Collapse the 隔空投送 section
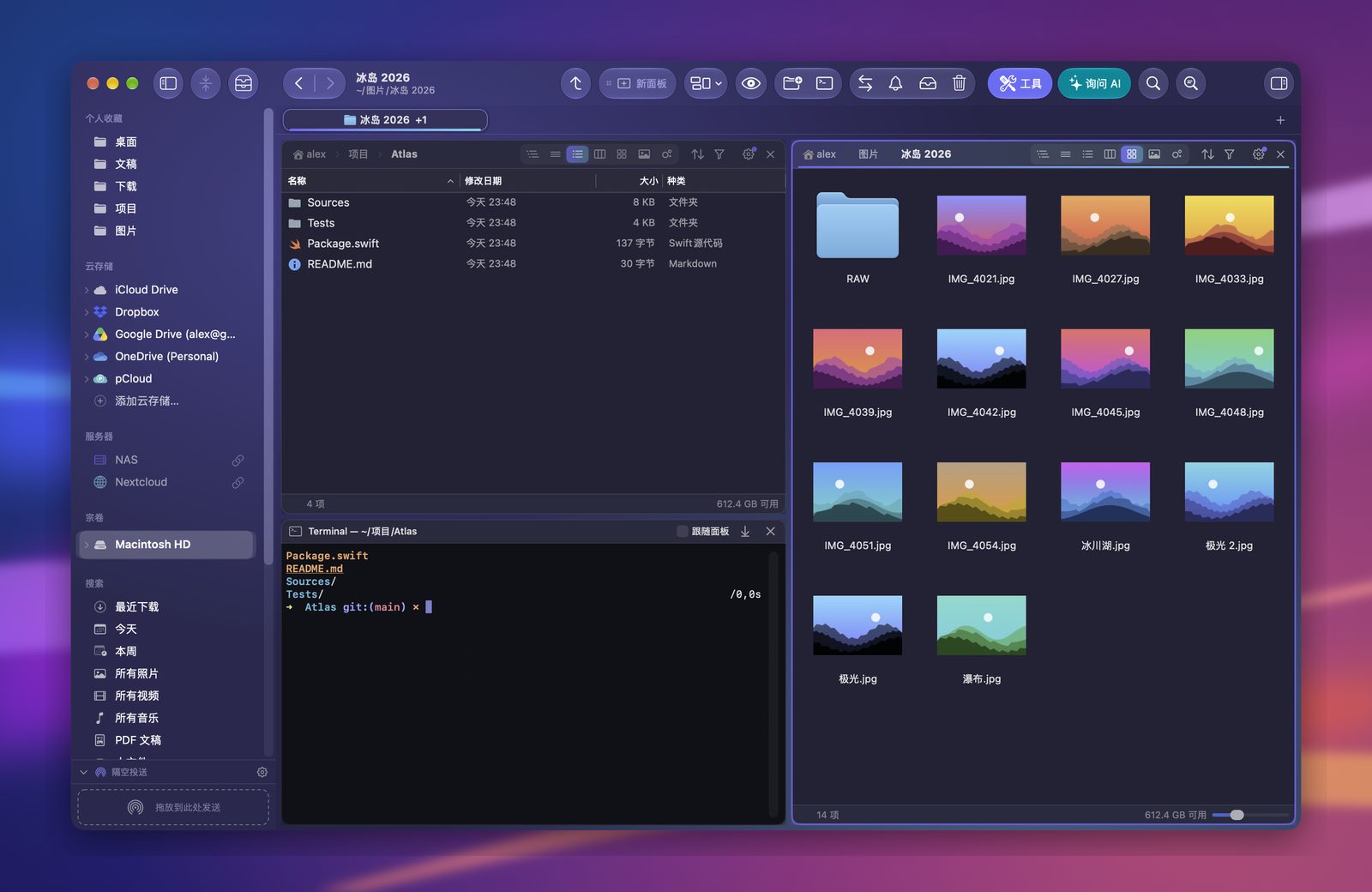The height and width of the screenshot is (892, 1372). click(84, 772)
